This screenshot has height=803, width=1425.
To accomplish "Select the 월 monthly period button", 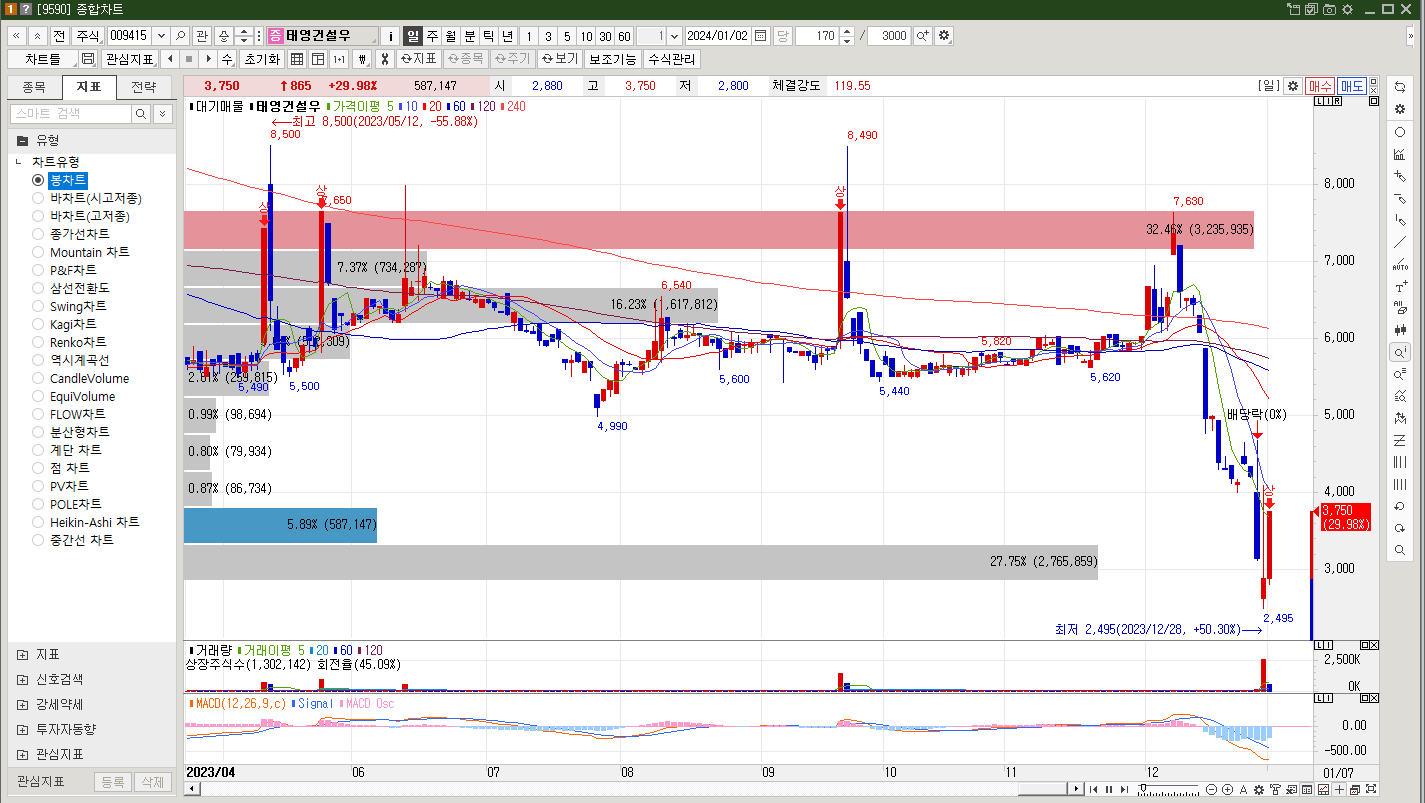I will click(450, 35).
